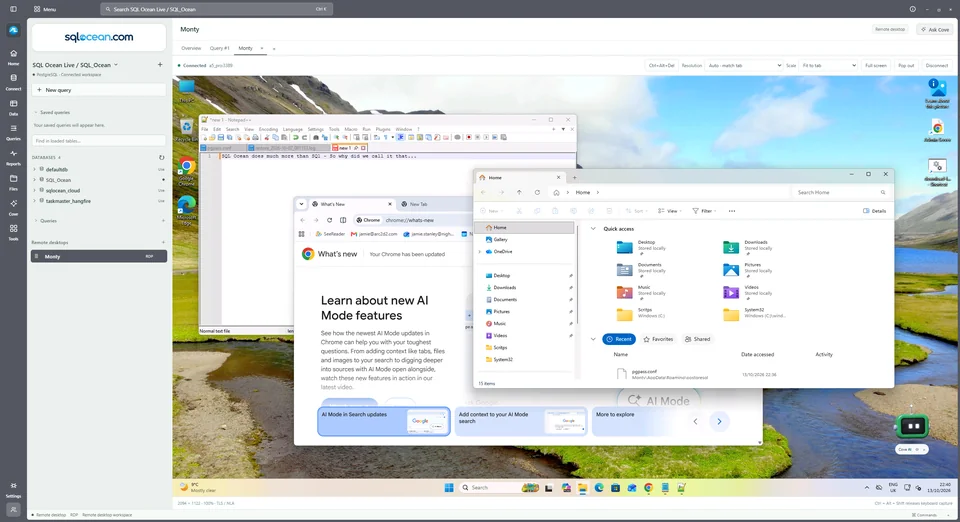Viewport: 960px width, 522px height.
Task: Click the Ask Cove button
Action: [x=935, y=29]
